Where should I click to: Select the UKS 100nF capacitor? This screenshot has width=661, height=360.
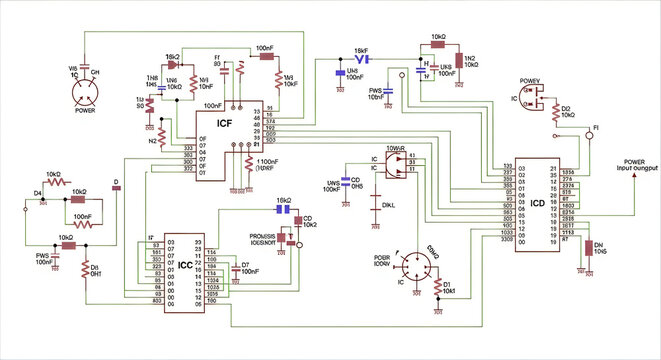(433, 67)
